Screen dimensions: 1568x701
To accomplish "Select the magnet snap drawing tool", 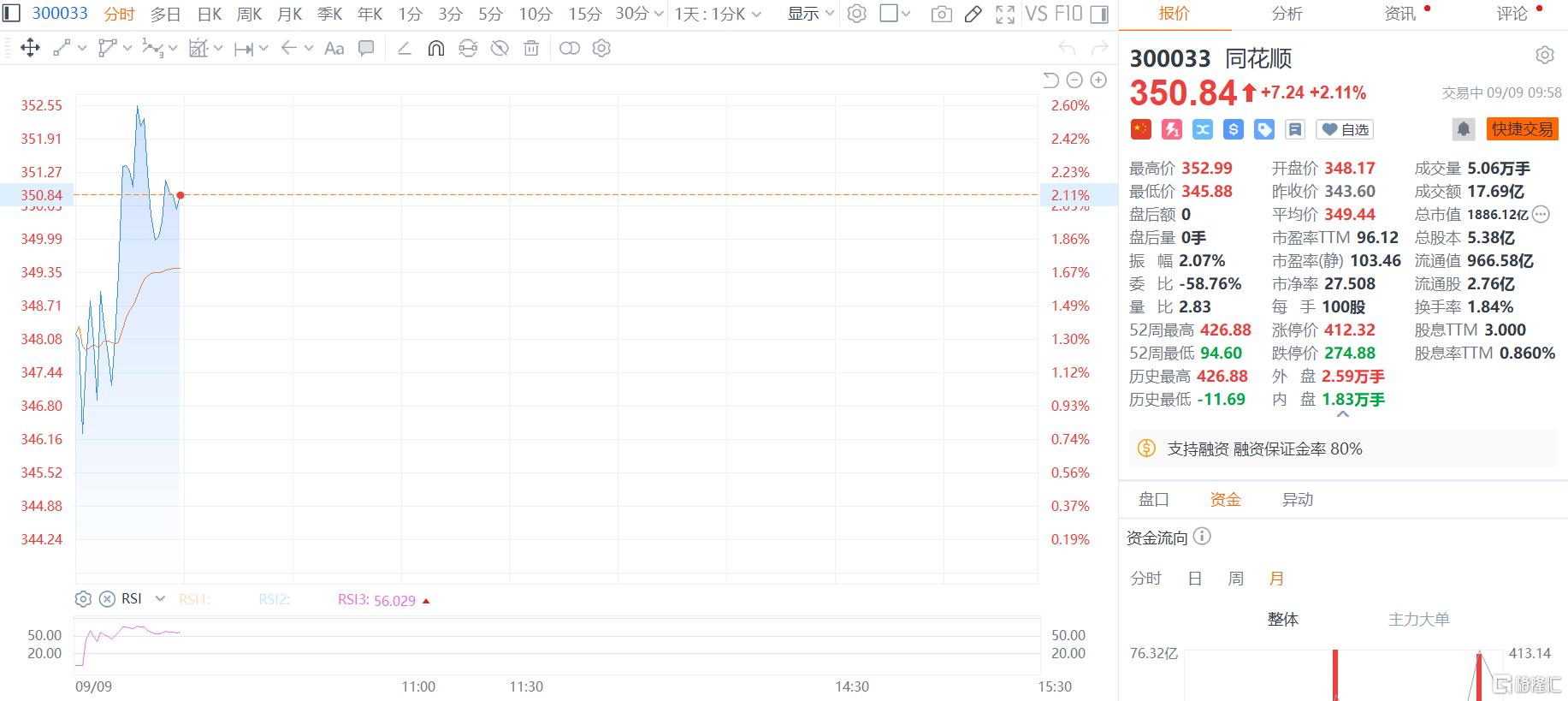I will 435,49.
